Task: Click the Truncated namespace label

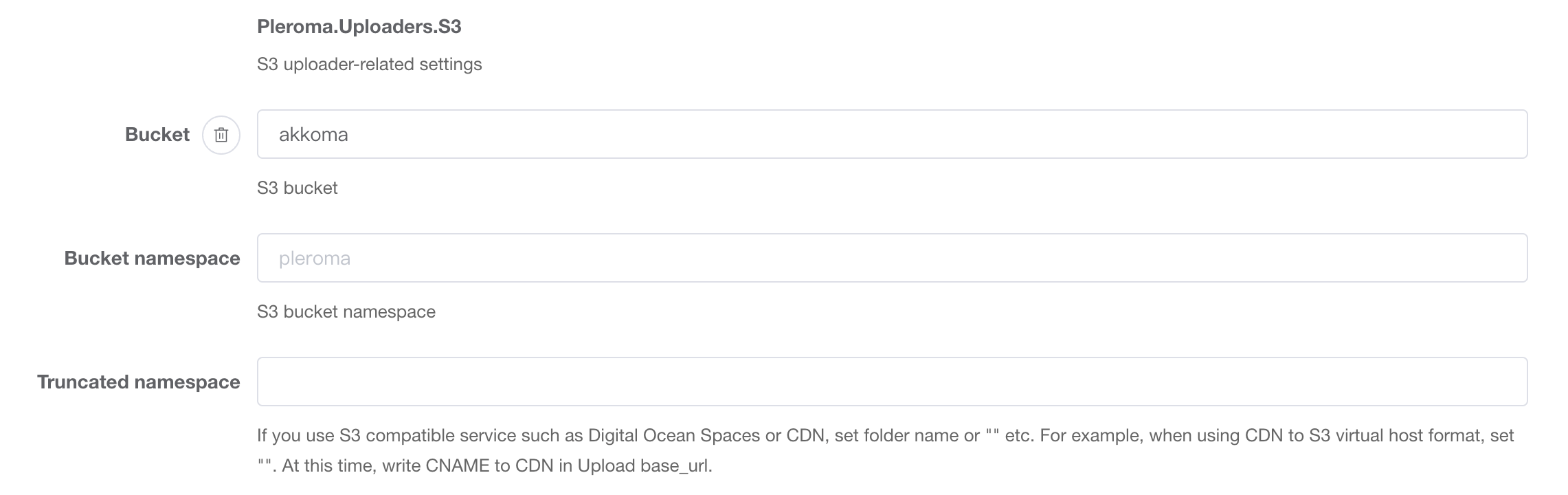Action: point(138,382)
